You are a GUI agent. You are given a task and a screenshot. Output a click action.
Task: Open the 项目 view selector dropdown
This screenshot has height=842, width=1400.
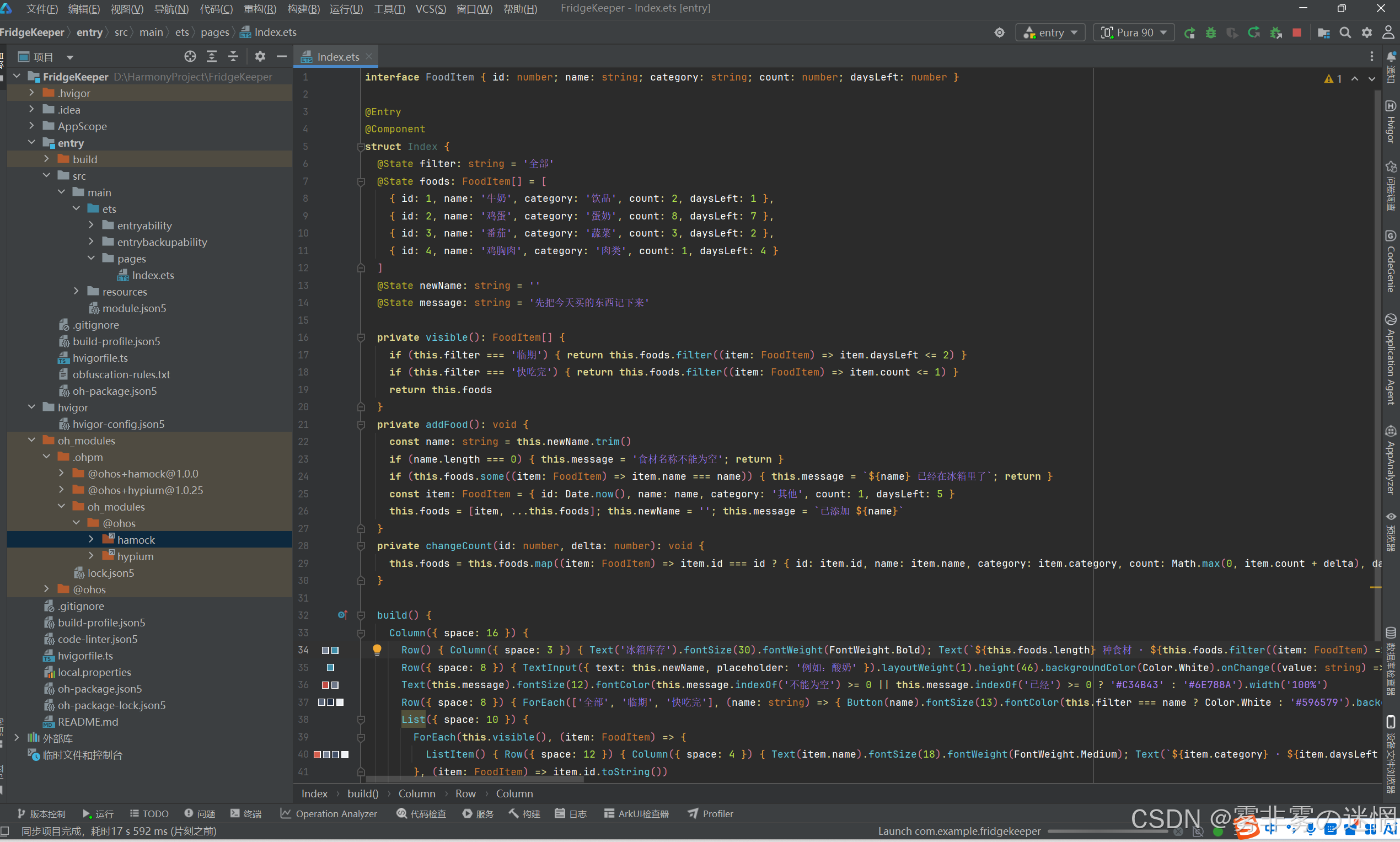tap(45, 57)
